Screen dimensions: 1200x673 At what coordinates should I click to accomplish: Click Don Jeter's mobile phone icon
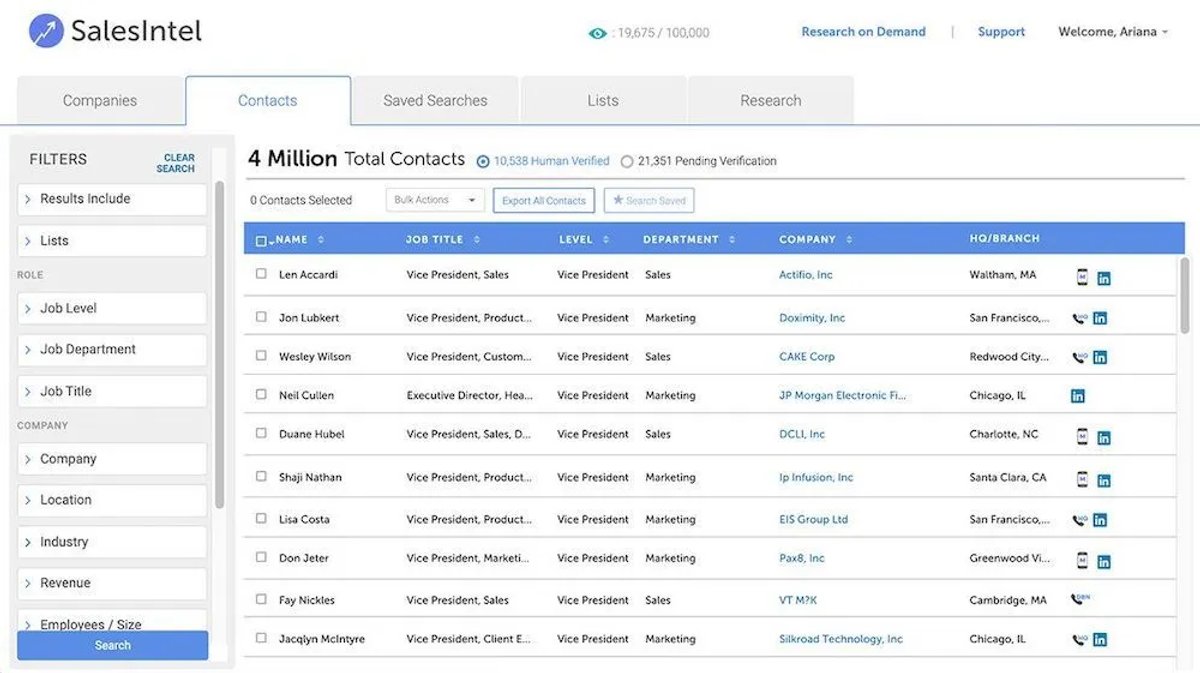(x=1082, y=560)
